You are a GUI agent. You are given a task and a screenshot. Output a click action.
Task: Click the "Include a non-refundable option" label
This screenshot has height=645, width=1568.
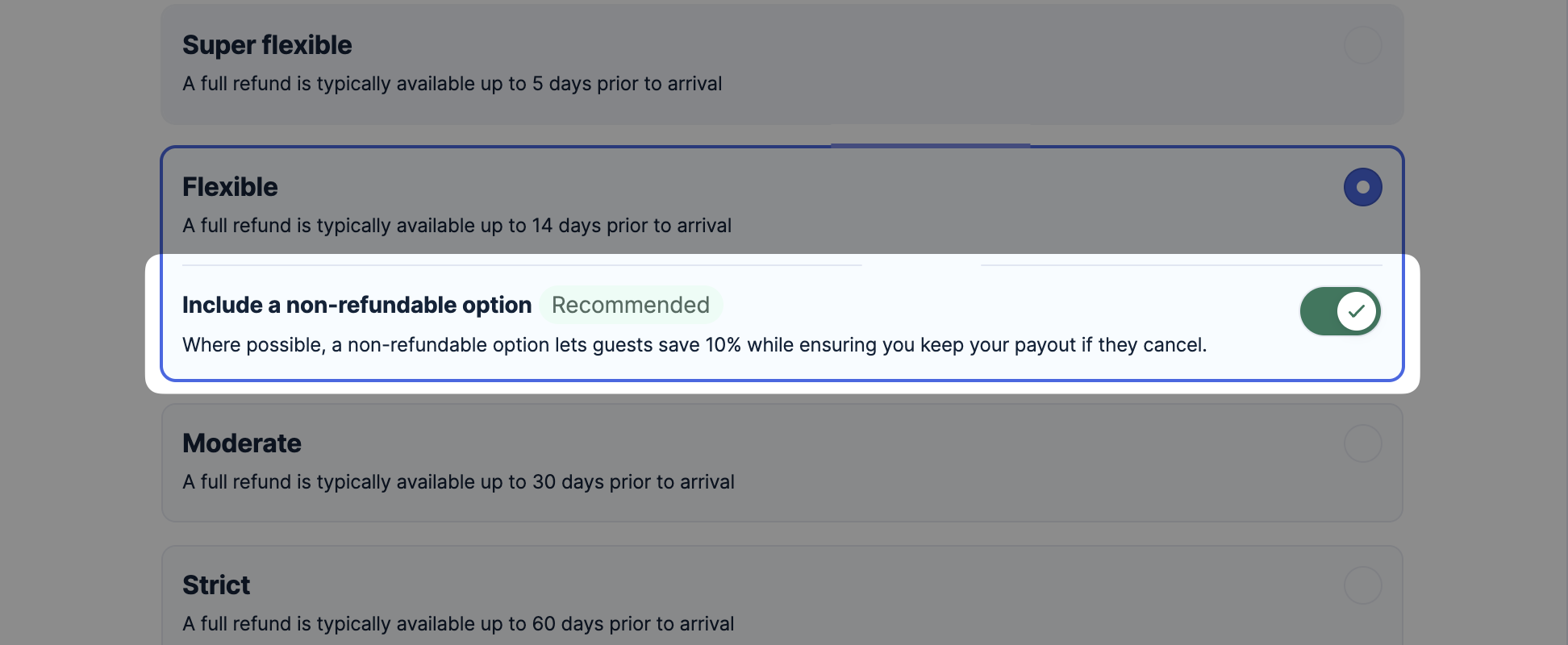pyautogui.click(x=357, y=305)
